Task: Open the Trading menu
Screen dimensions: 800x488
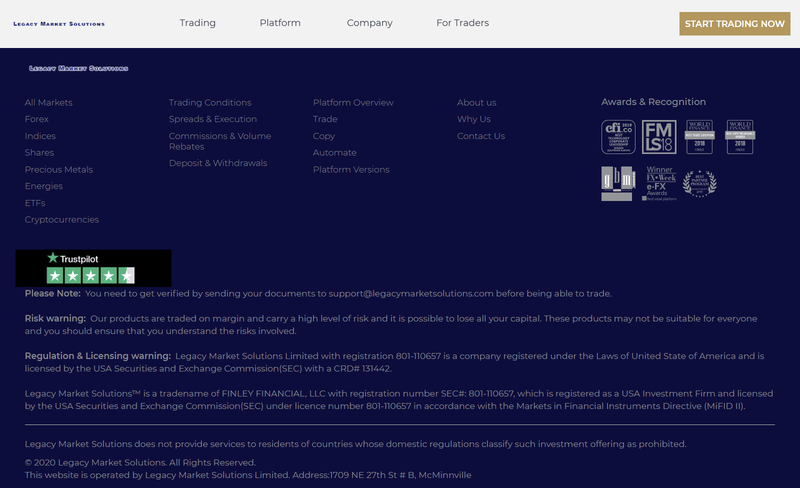Action: click(197, 23)
